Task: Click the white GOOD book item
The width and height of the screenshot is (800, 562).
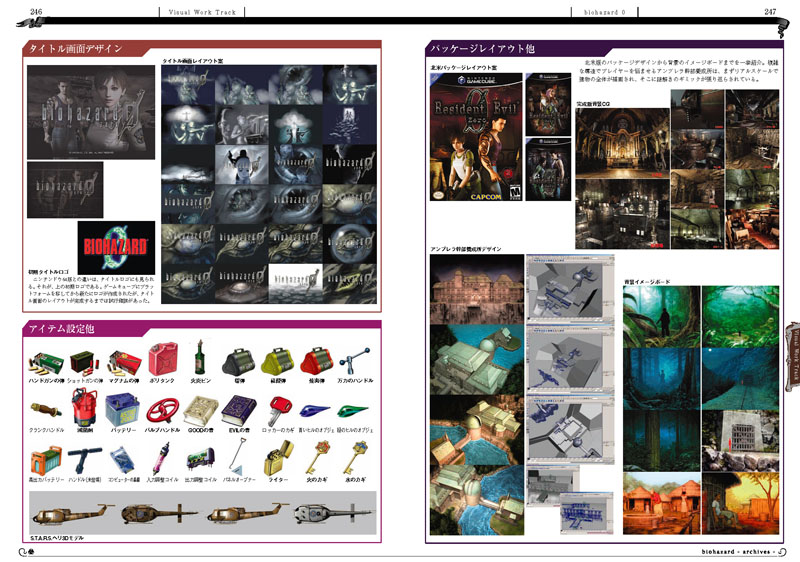Action: point(201,411)
